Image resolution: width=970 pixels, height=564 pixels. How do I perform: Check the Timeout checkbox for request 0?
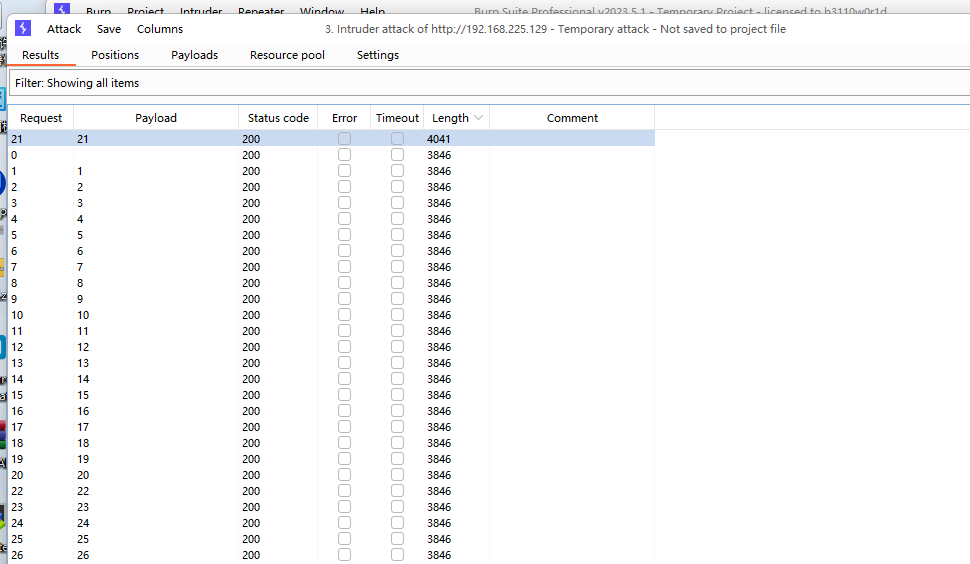tap(397, 155)
